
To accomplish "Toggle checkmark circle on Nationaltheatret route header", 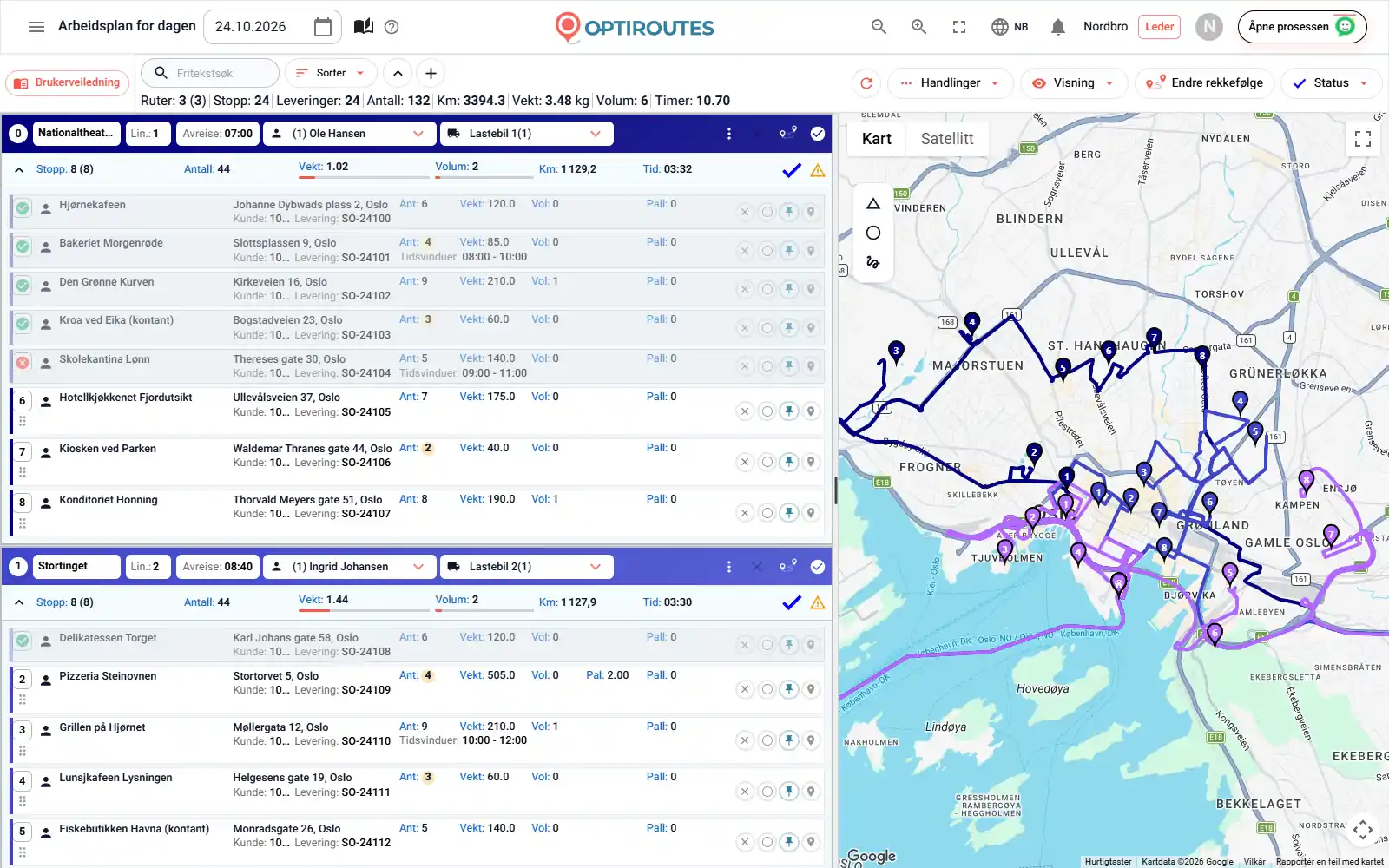I will point(818,134).
